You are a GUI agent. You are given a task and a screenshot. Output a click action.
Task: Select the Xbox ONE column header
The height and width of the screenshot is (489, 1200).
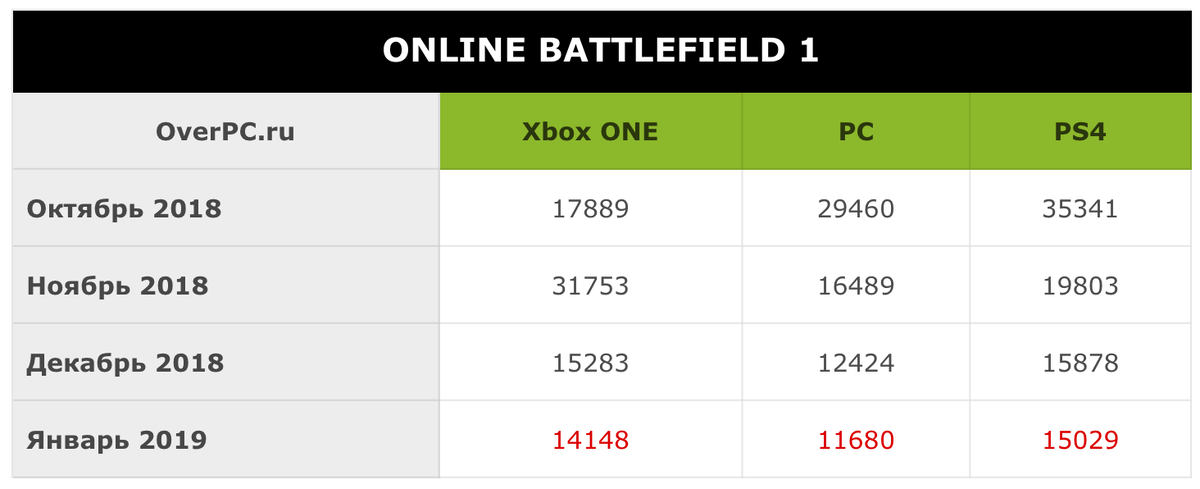click(590, 132)
